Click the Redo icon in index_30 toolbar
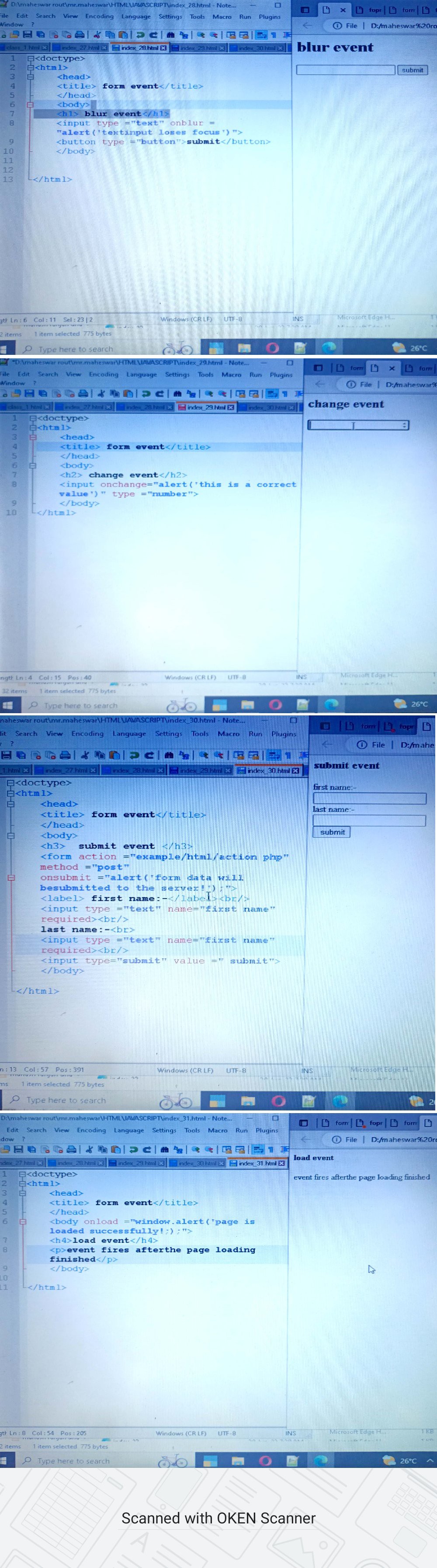437x1568 pixels. [x=149, y=756]
